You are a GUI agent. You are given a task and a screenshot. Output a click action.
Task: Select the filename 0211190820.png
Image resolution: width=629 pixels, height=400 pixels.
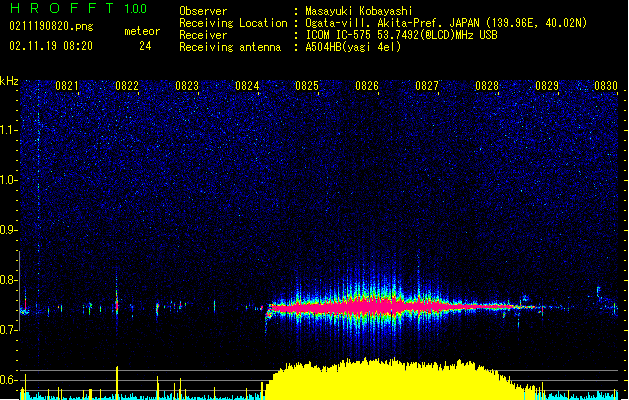(x=51, y=26)
